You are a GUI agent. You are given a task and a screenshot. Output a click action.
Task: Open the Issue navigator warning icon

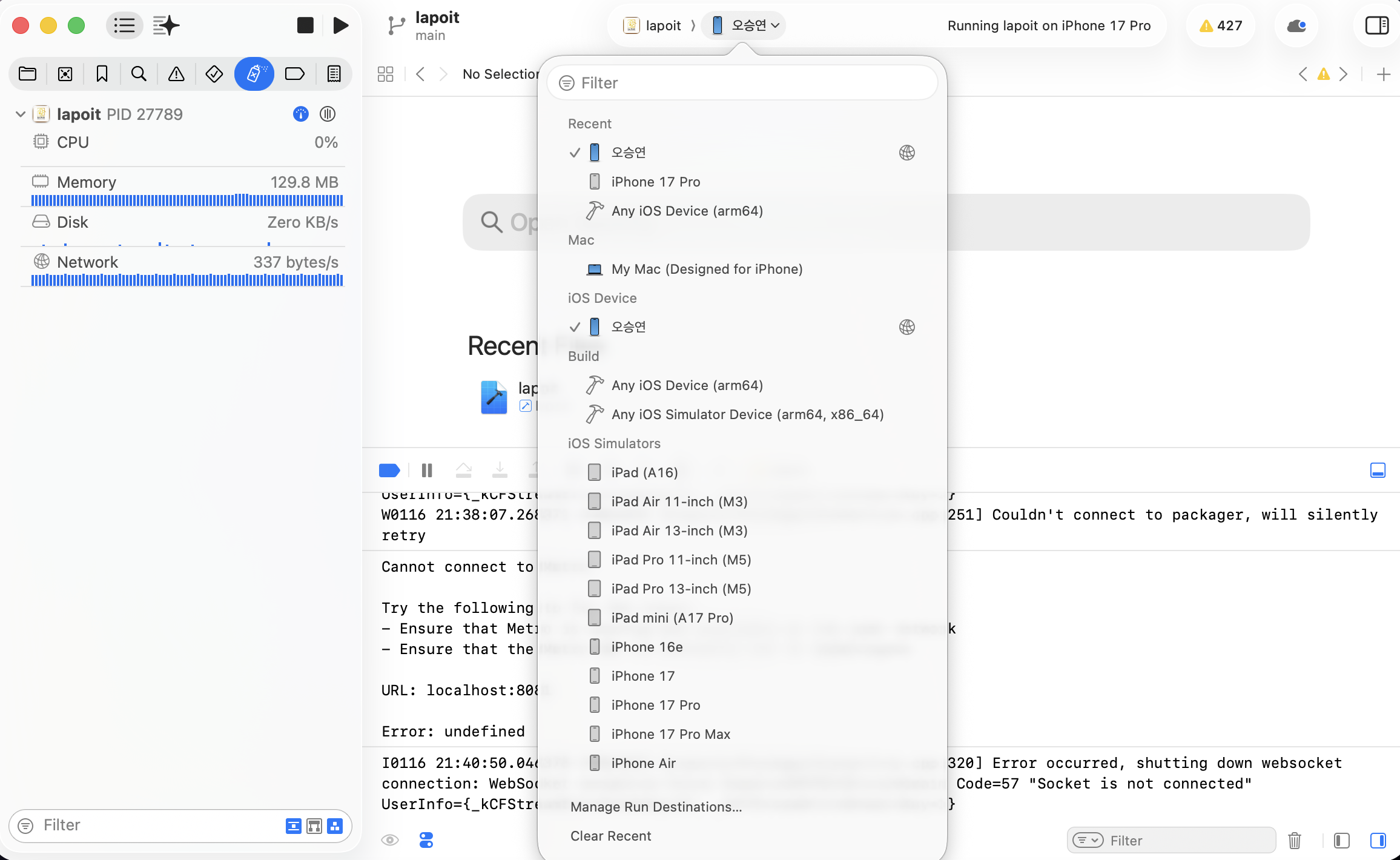[176, 74]
